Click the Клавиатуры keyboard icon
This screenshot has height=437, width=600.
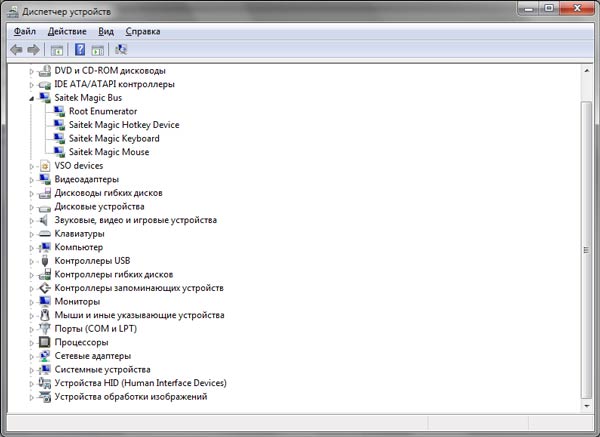(45, 234)
